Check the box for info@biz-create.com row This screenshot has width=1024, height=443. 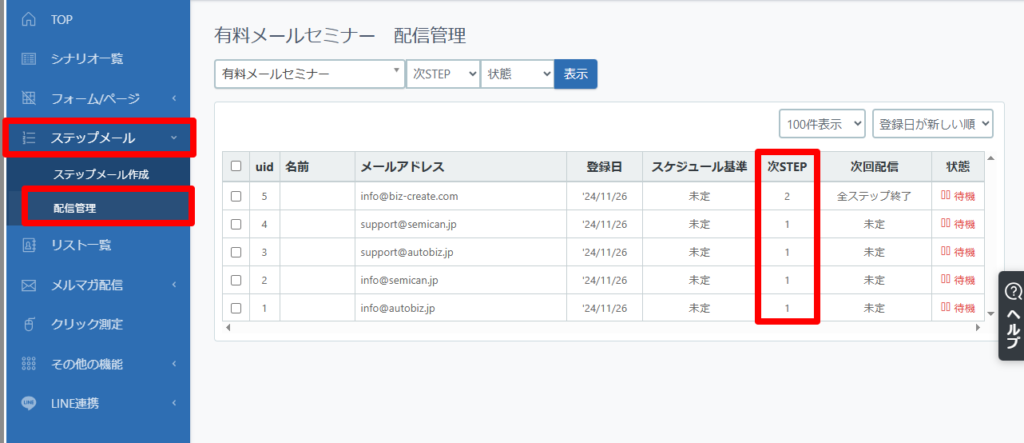[236, 196]
